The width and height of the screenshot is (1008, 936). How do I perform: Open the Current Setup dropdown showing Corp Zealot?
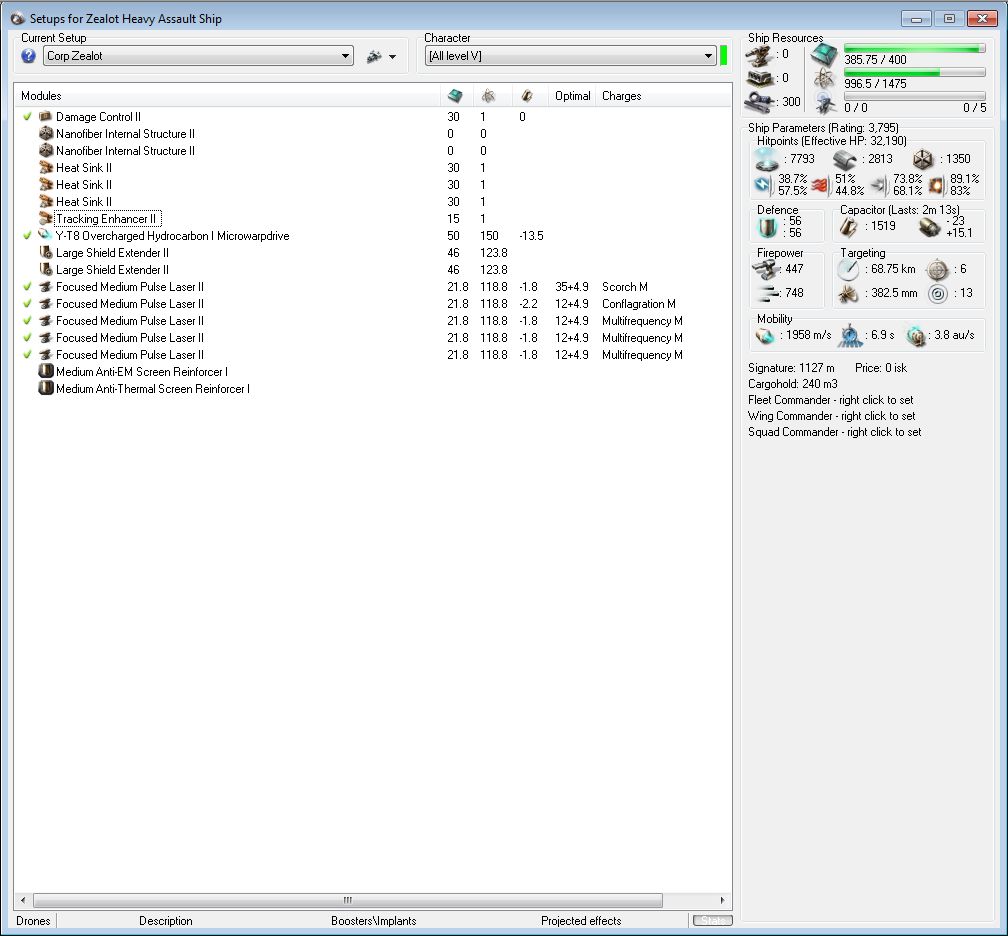(198, 56)
